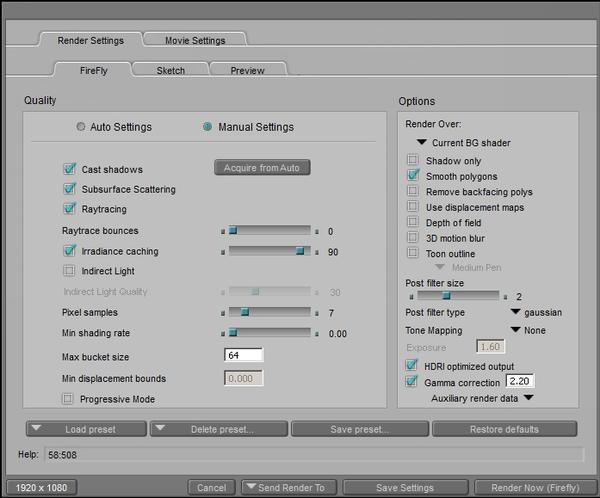Click the Pixel samples slider handle
Image resolution: width=600 pixels, height=498 pixels.
pyautogui.click(x=245, y=312)
